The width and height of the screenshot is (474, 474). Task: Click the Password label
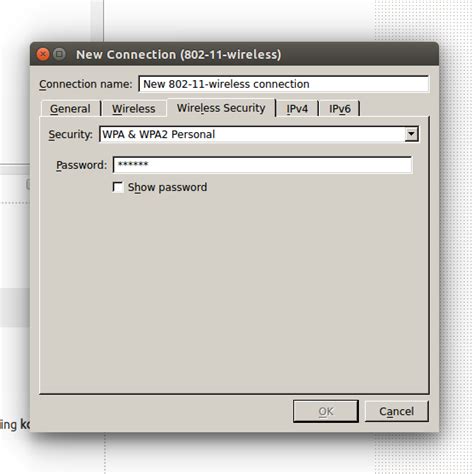tap(82, 165)
